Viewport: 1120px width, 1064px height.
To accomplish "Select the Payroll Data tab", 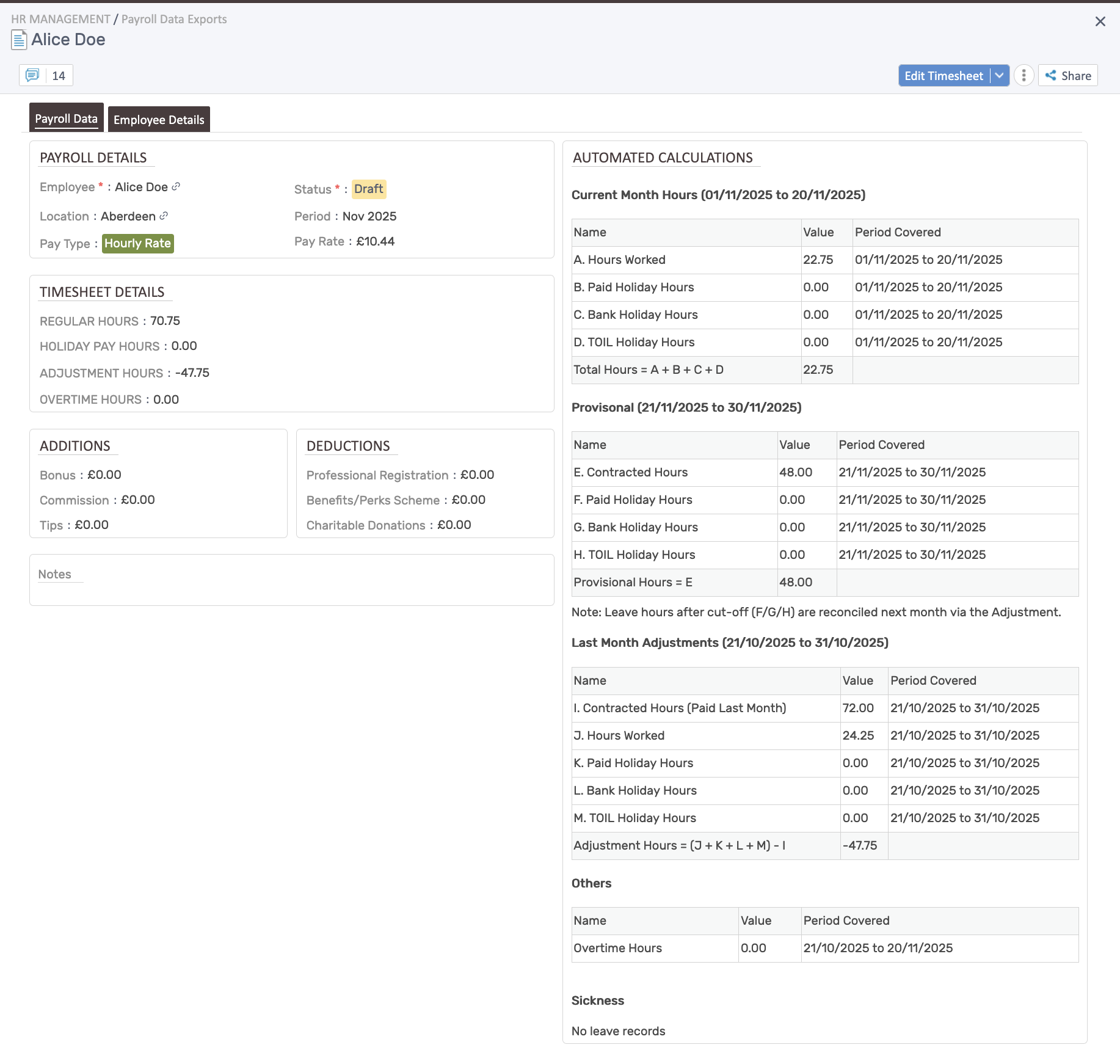I will tap(66, 117).
